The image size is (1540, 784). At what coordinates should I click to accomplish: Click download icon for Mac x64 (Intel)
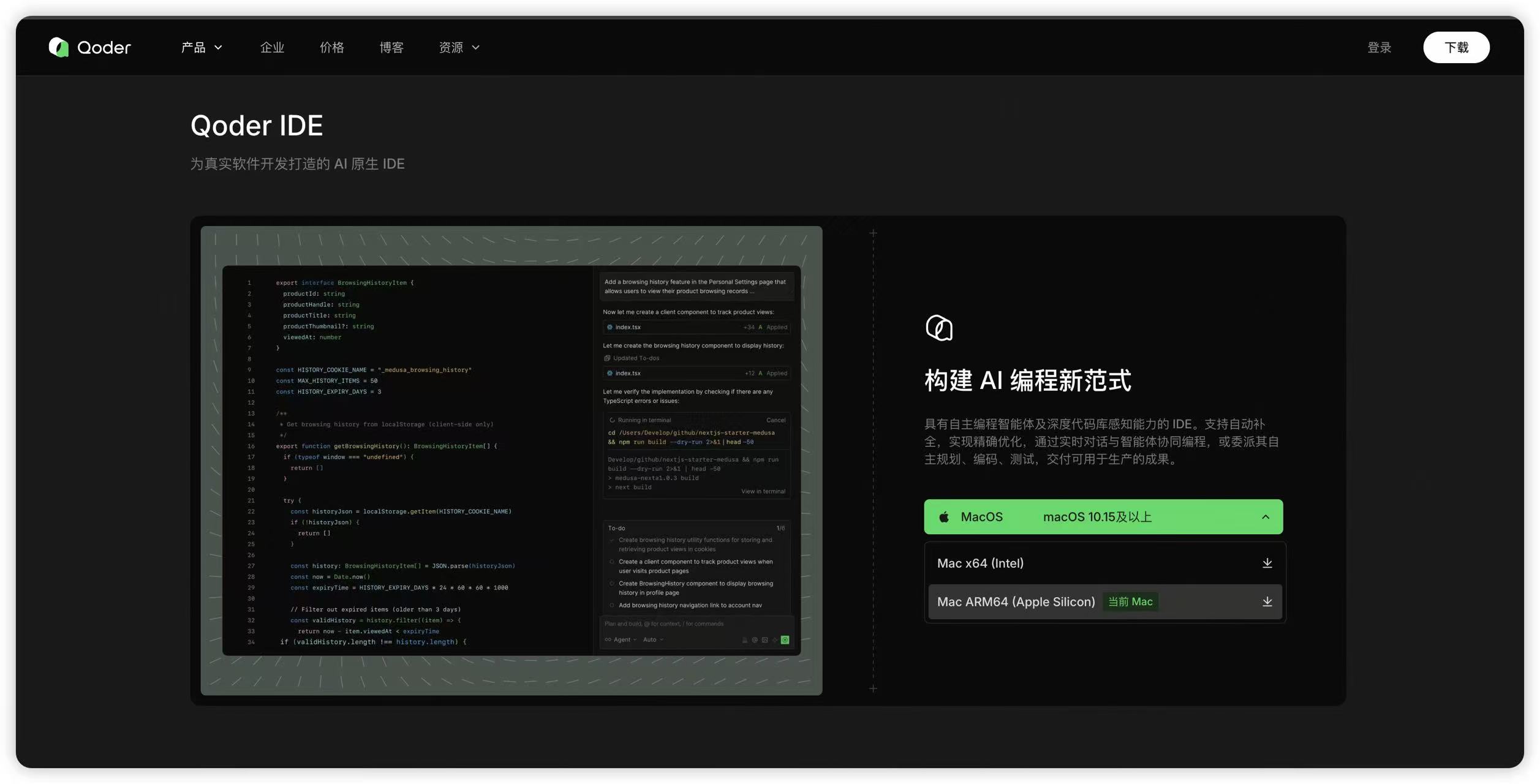point(1267,563)
